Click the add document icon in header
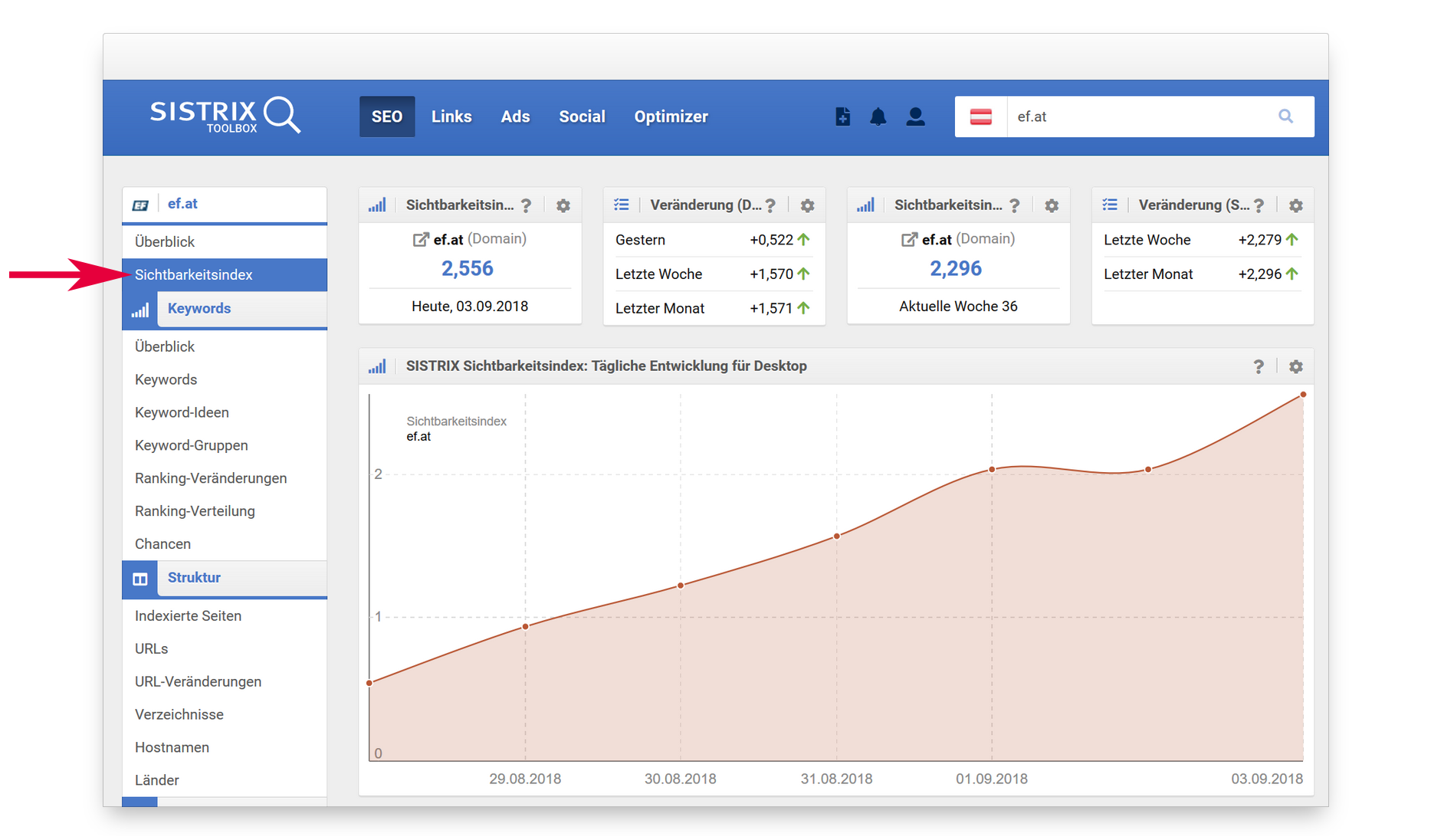This screenshot has height=840, width=1431. click(x=842, y=116)
